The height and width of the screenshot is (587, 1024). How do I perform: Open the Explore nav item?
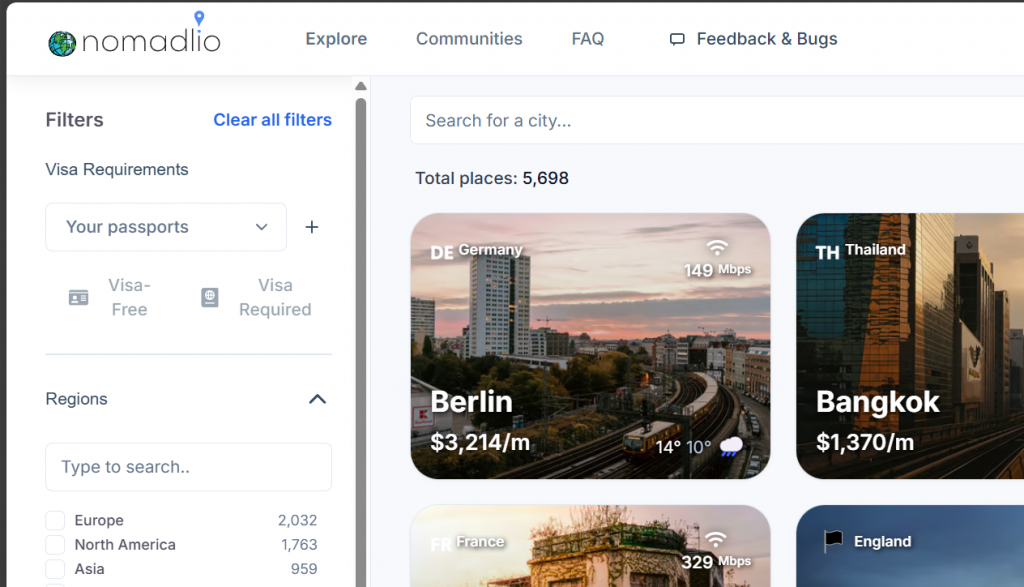(336, 39)
